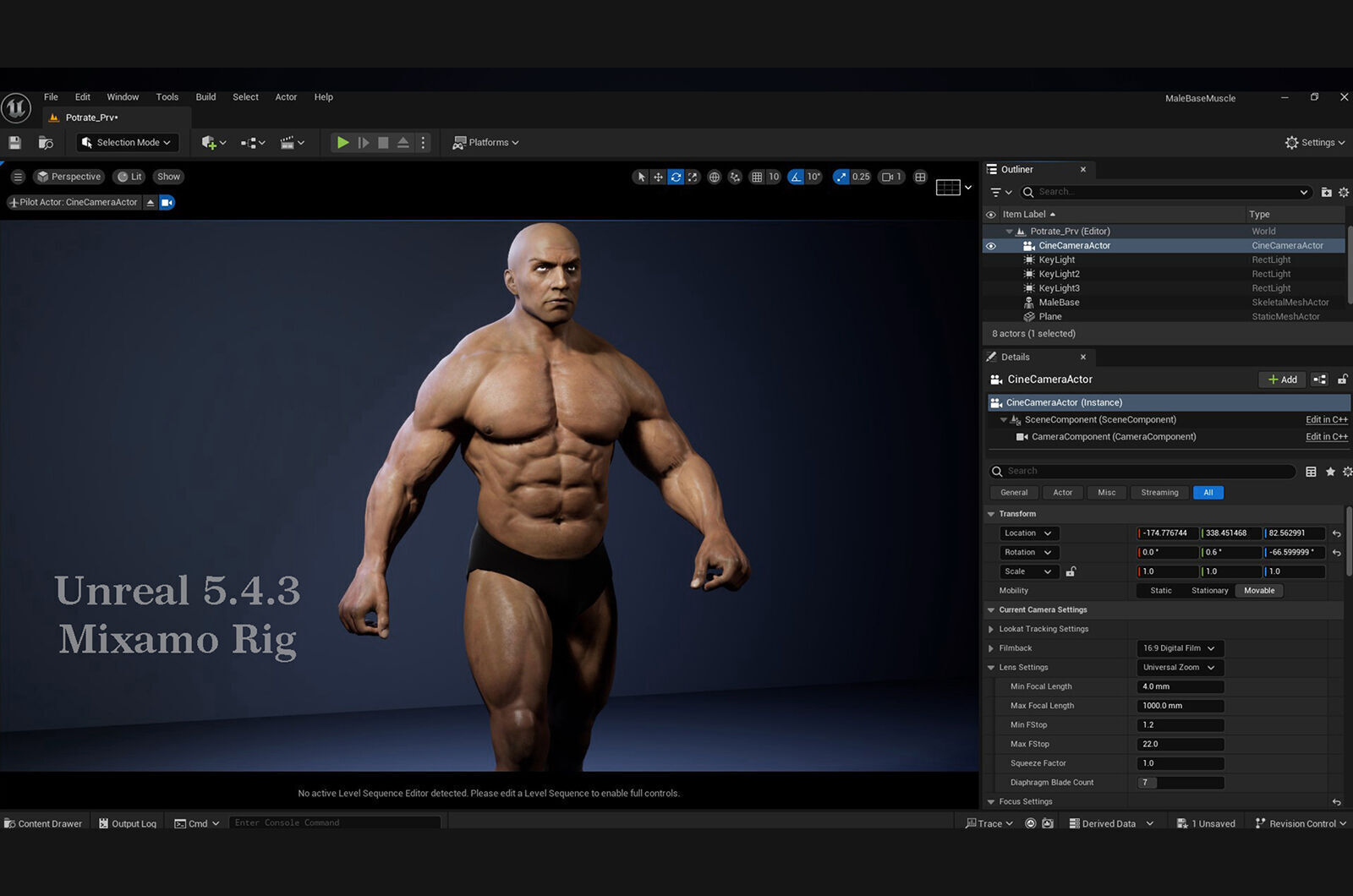Click the Outliner create new folder icon
Screen dimensions: 1353x896
click(x=1326, y=192)
